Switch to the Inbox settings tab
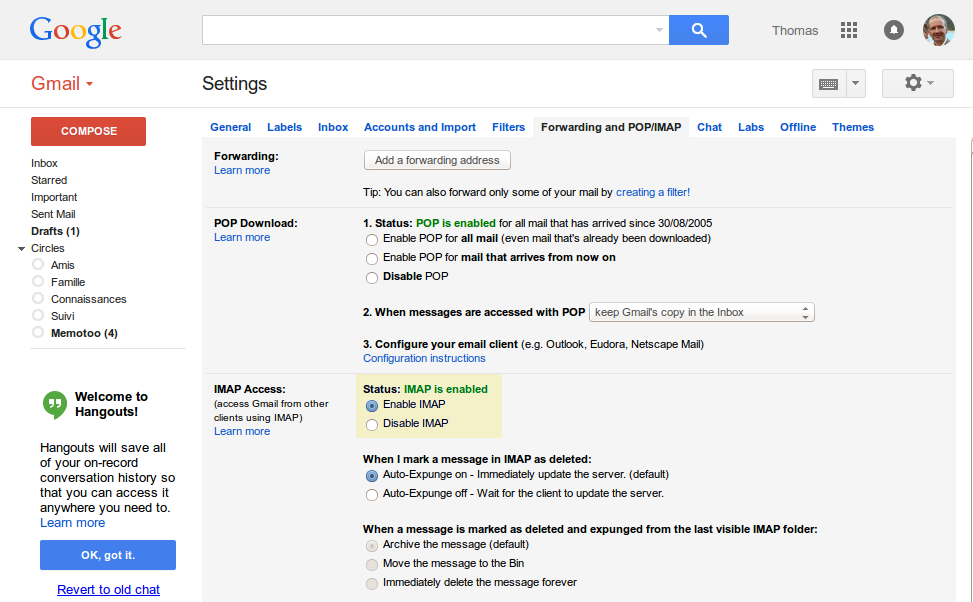This screenshot has height=602, width=973. tap(333, 127)
